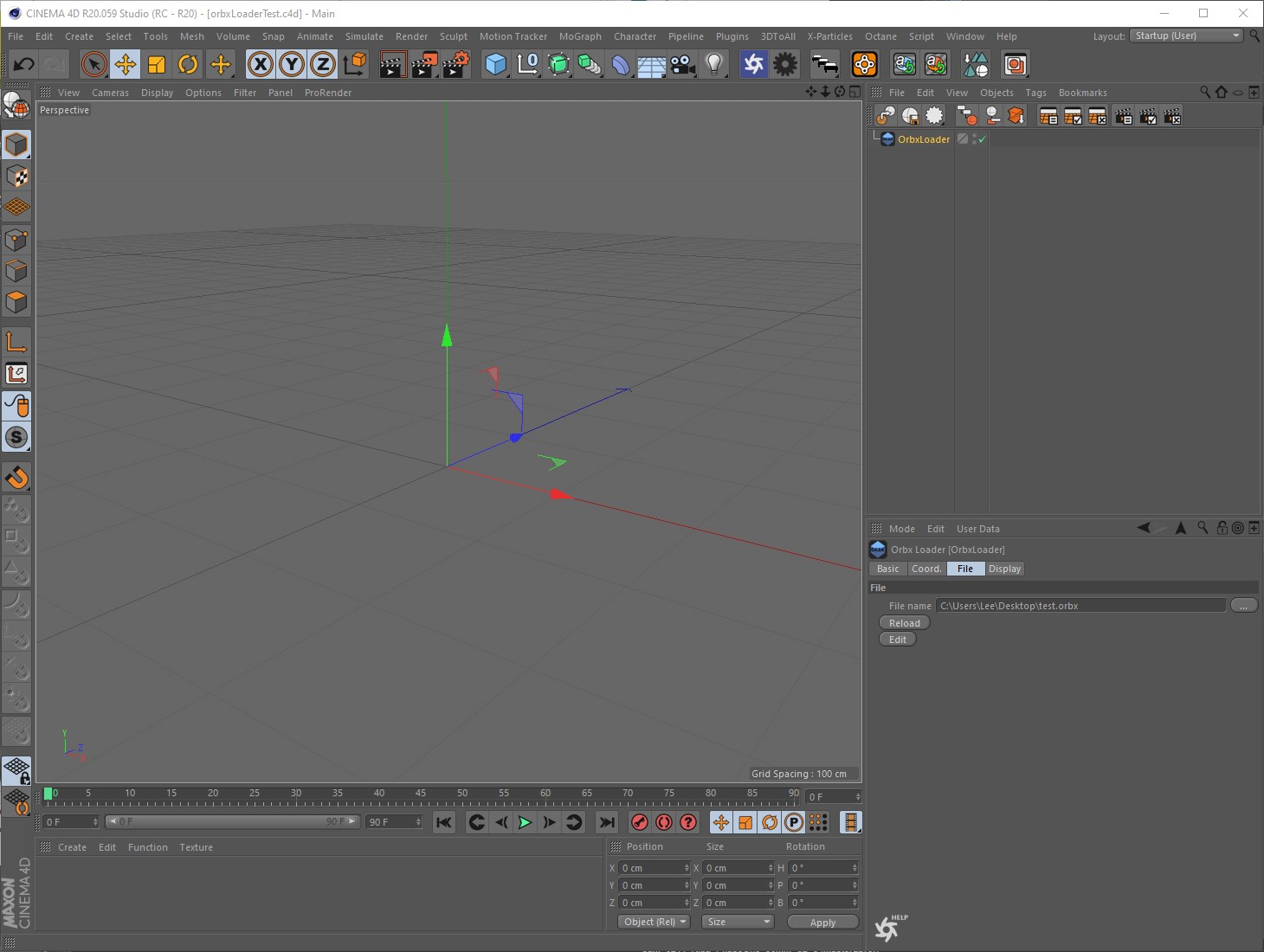Open the viewport Display menu
The width and height of the screenshot is (1264, 952).
157,93
